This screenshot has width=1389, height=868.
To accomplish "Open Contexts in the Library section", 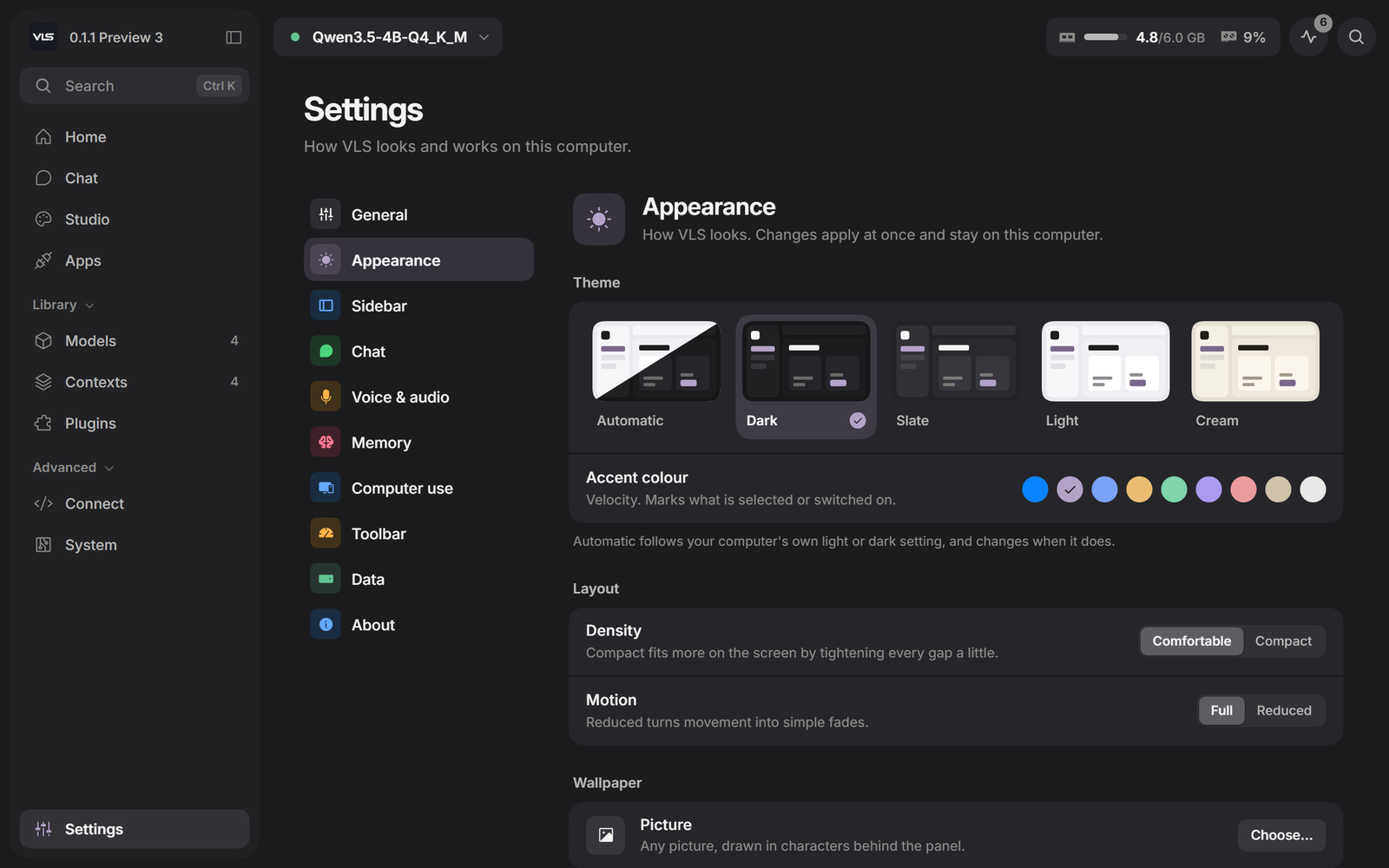I will pyautogui.click(x=135, y=382).
